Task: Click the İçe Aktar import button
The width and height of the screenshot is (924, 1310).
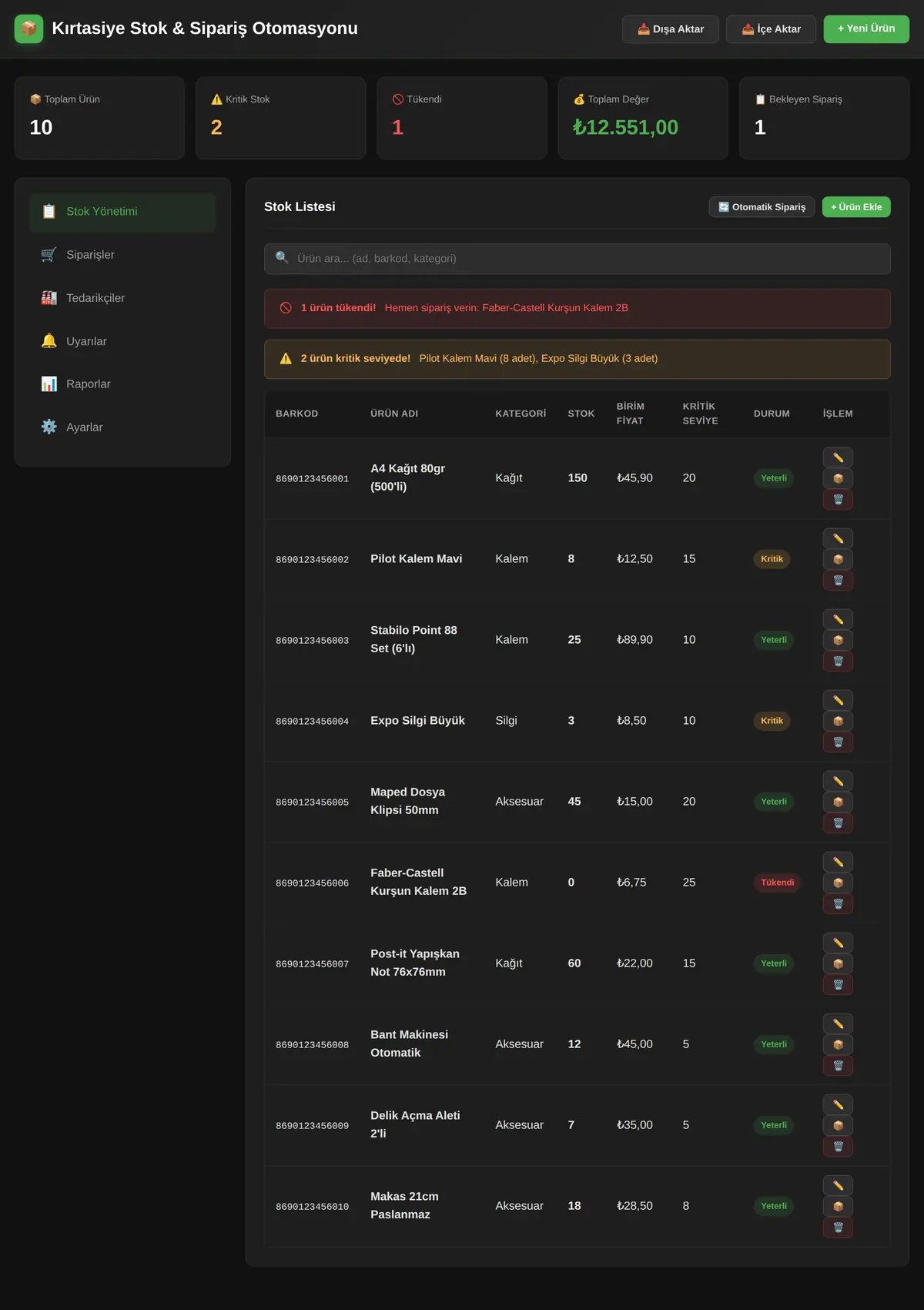Action: pyautogui.click(x=771, y=29)
